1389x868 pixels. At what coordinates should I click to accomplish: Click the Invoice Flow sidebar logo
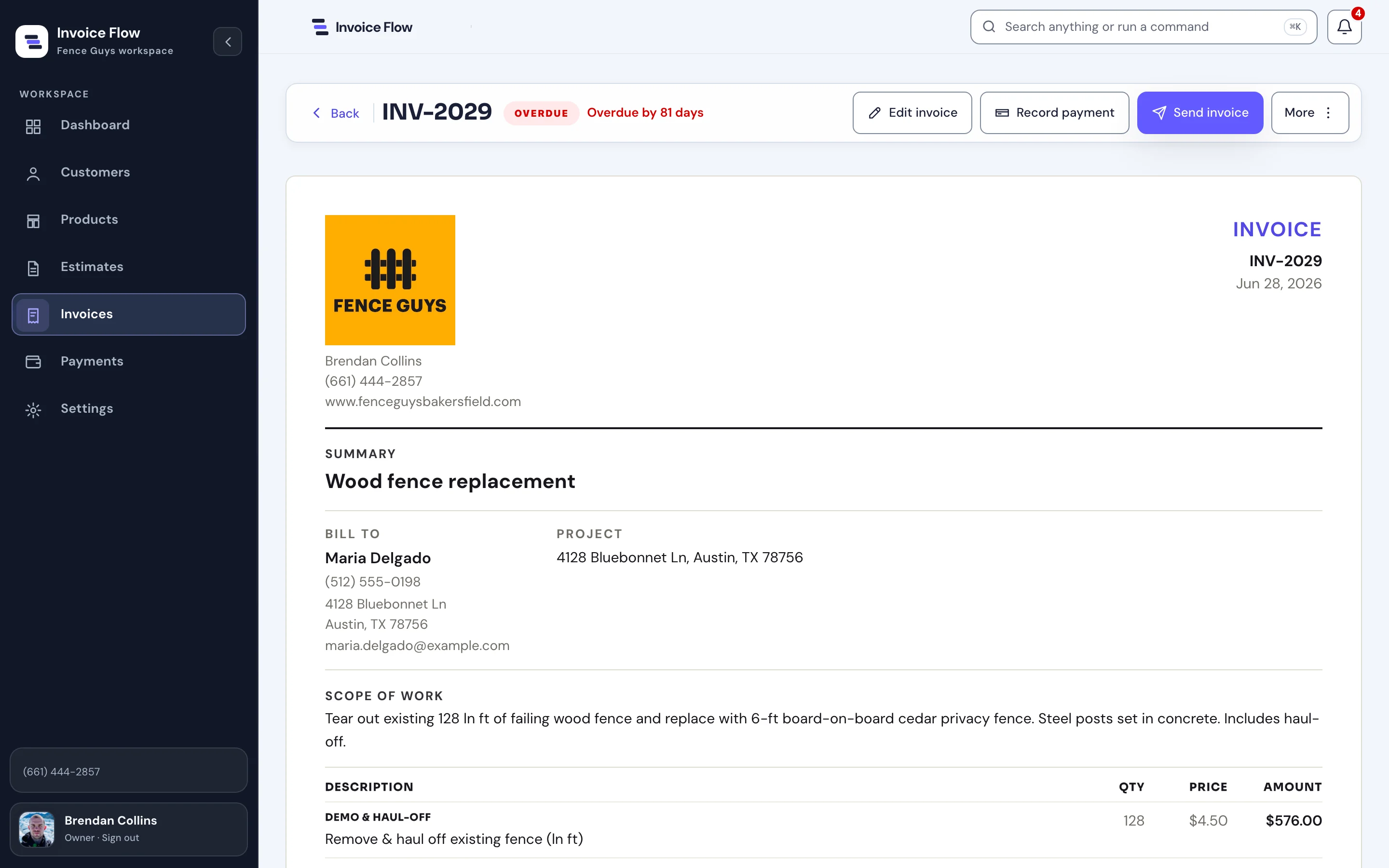(x=31, y=41)
